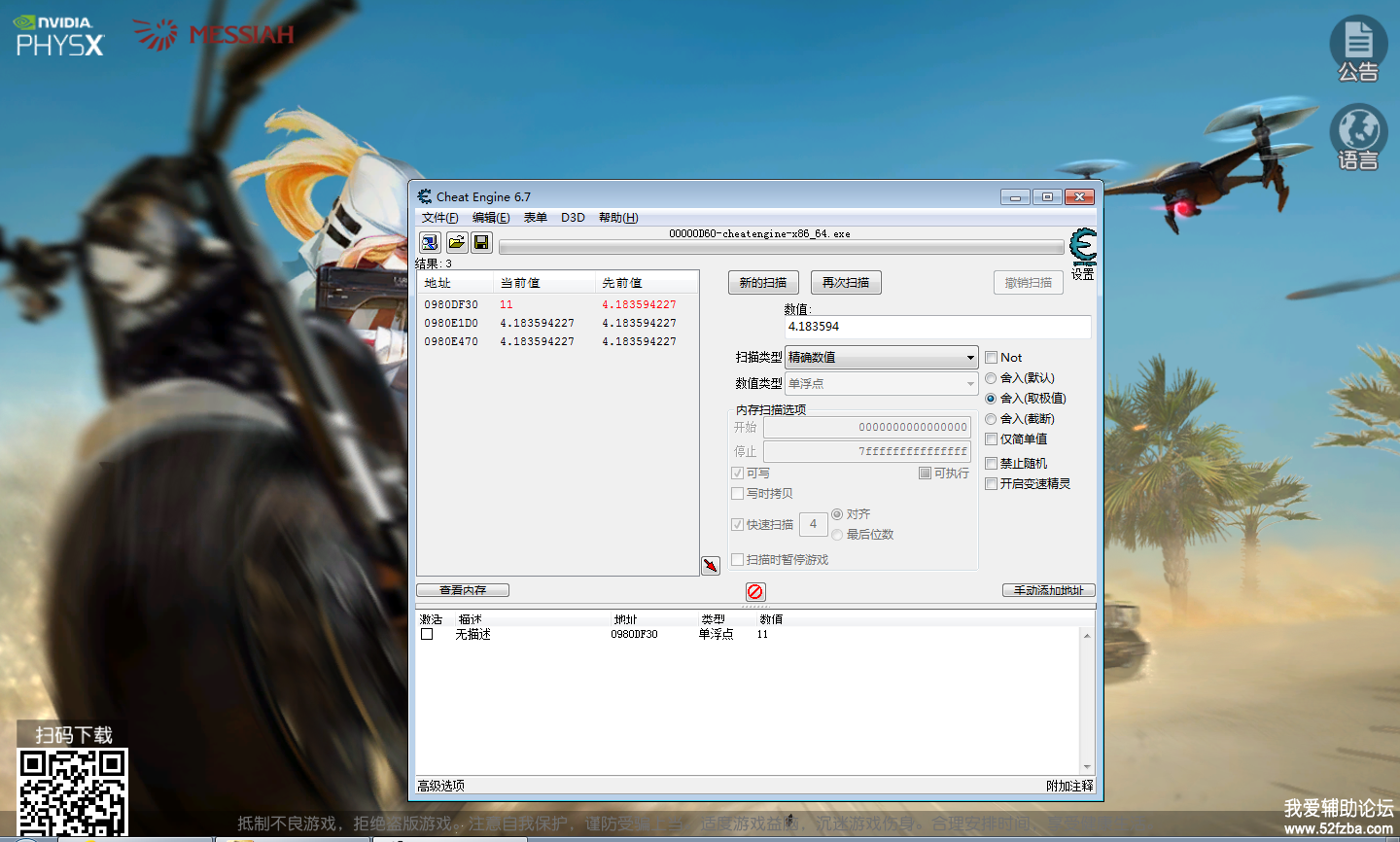Open the process list icon

coord(430,242)
